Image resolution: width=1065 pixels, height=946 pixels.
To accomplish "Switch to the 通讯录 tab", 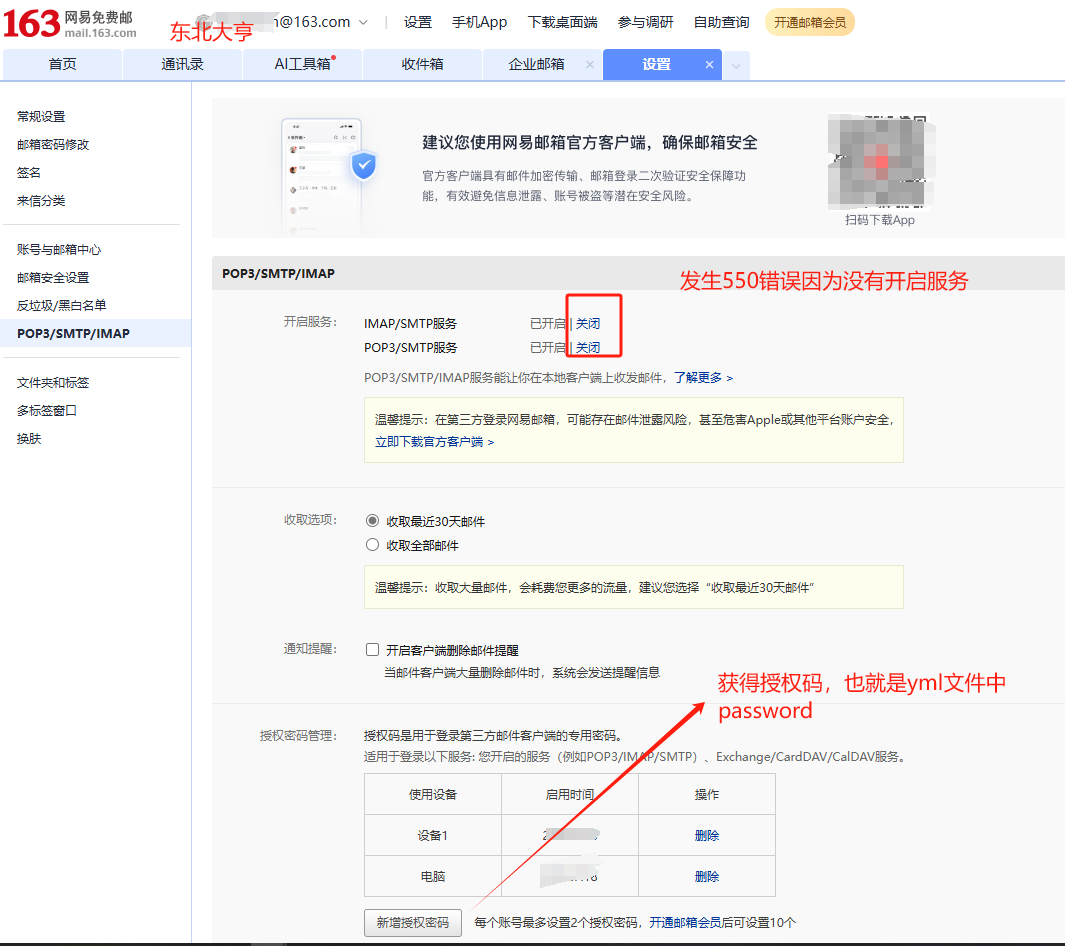I will click(x=182, y=65).
